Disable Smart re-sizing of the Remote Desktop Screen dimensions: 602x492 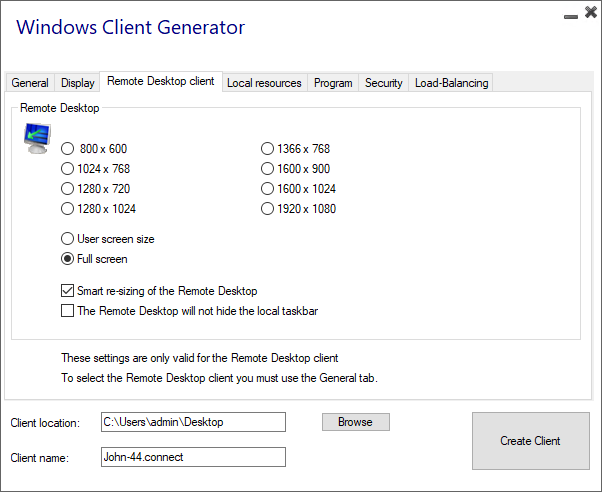(x=68, y=291)
